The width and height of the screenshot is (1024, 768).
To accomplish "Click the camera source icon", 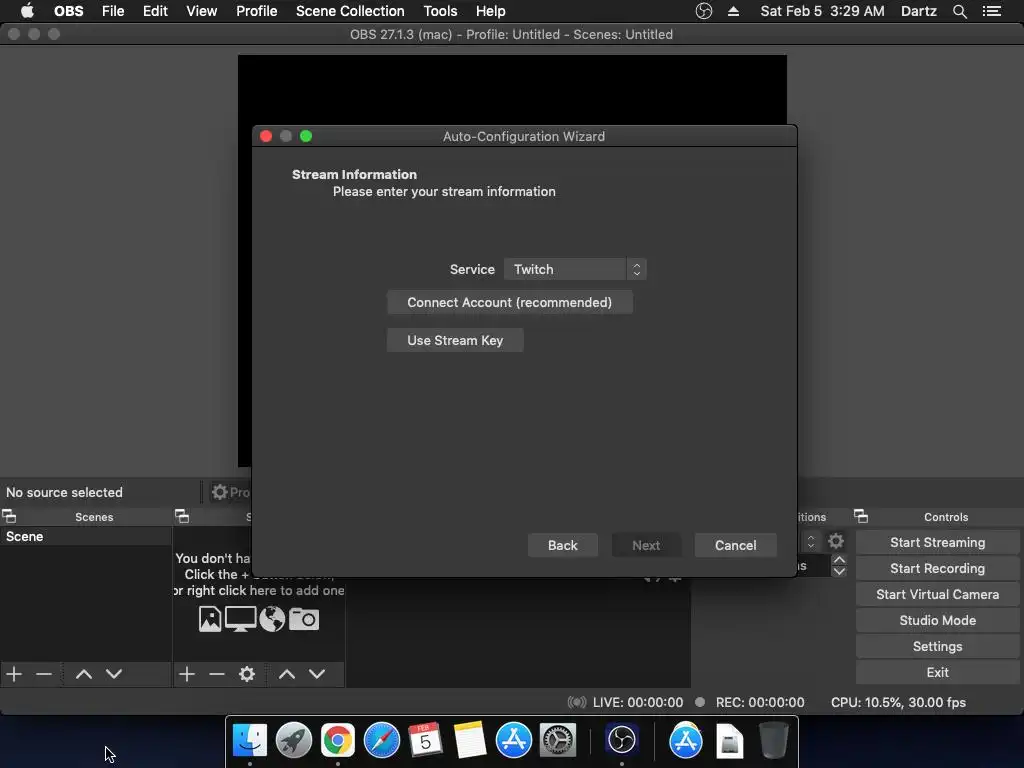I will (304, 619).
